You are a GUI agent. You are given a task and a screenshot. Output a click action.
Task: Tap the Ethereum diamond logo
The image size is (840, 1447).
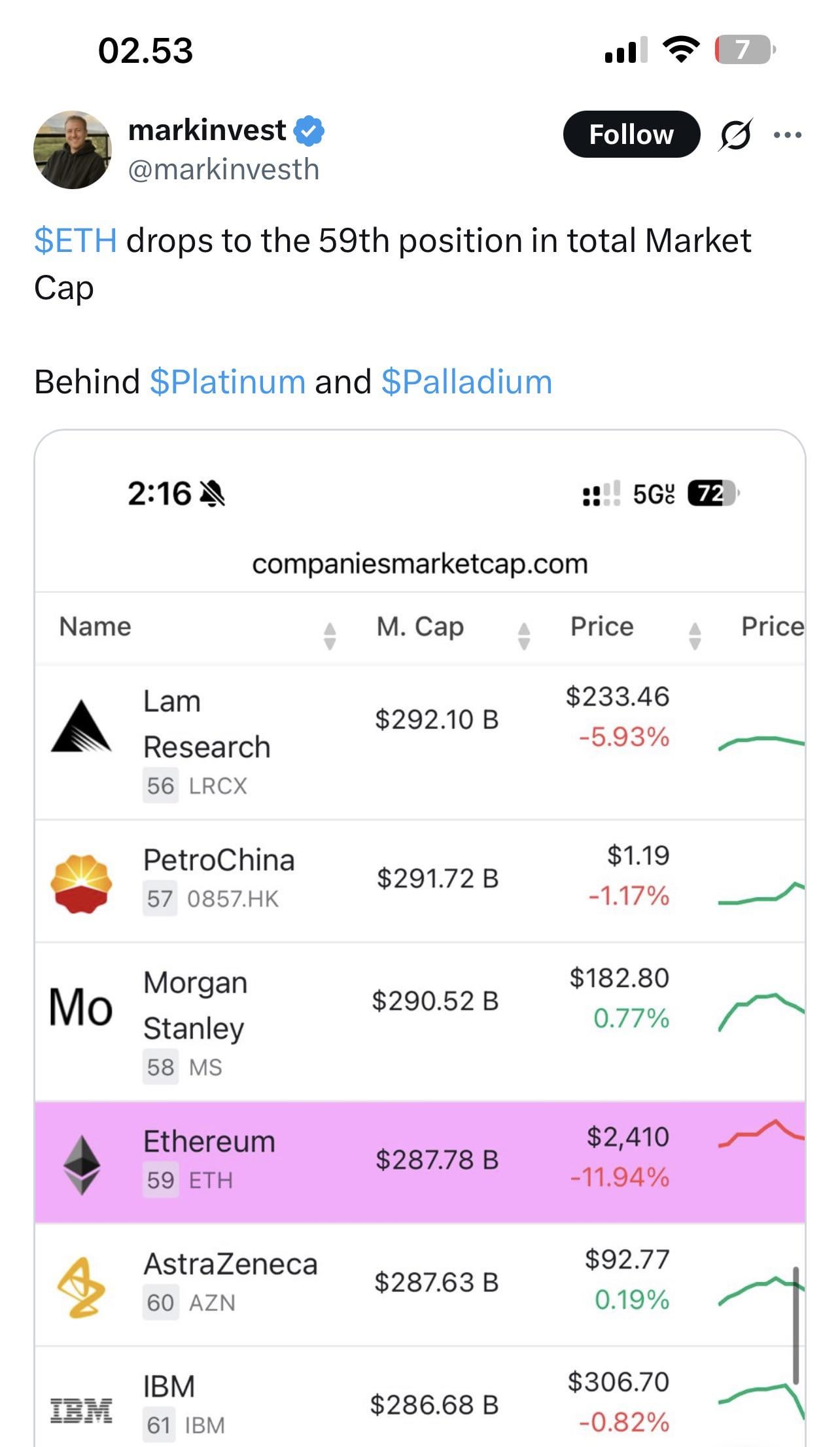[x=82, y=1165]
